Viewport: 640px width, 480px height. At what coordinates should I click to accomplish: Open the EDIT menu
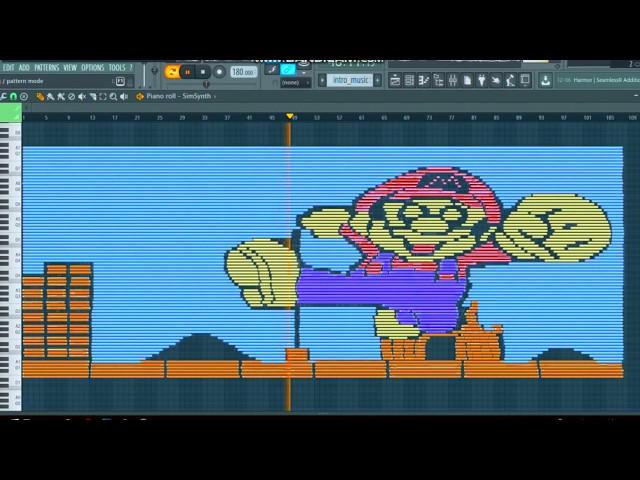pyautogui.click(x=8, y=67)
